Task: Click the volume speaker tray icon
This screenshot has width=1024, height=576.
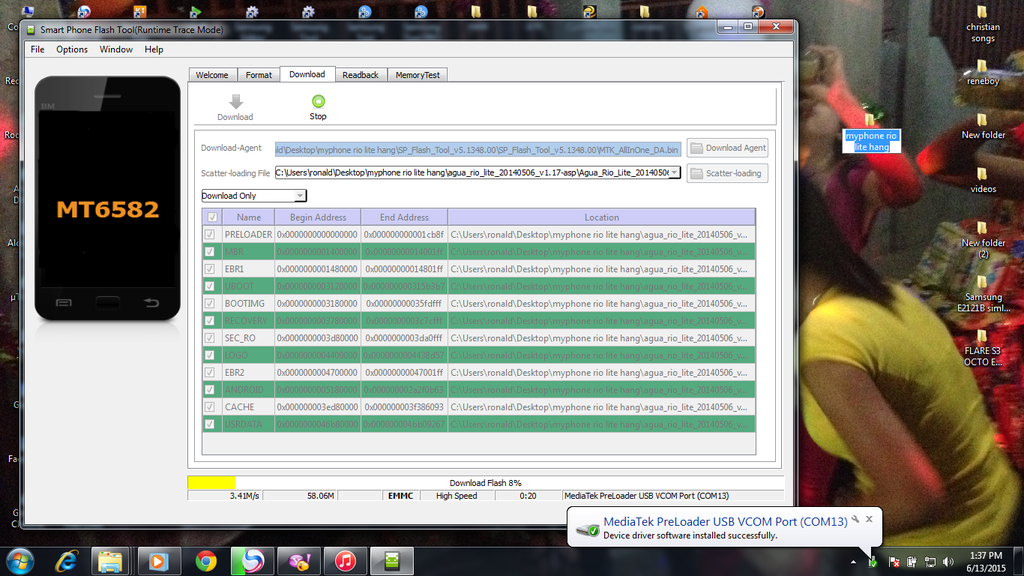Action: 948,562
